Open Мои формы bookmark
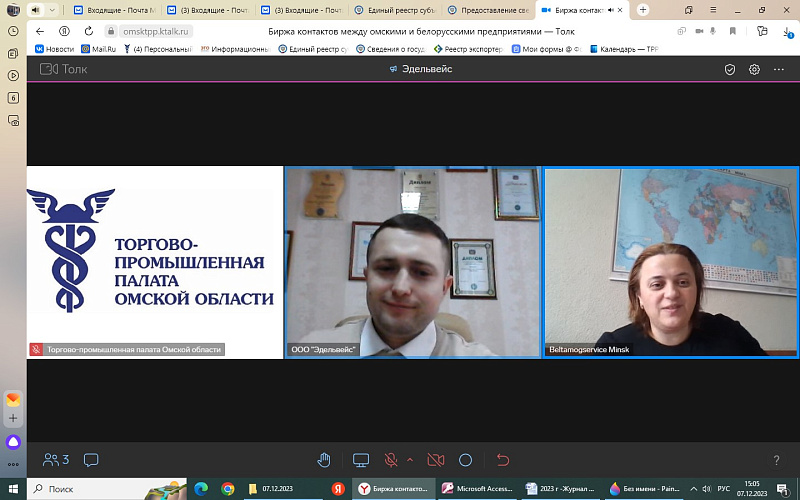800x500 pixels. (x=546, y=49)
